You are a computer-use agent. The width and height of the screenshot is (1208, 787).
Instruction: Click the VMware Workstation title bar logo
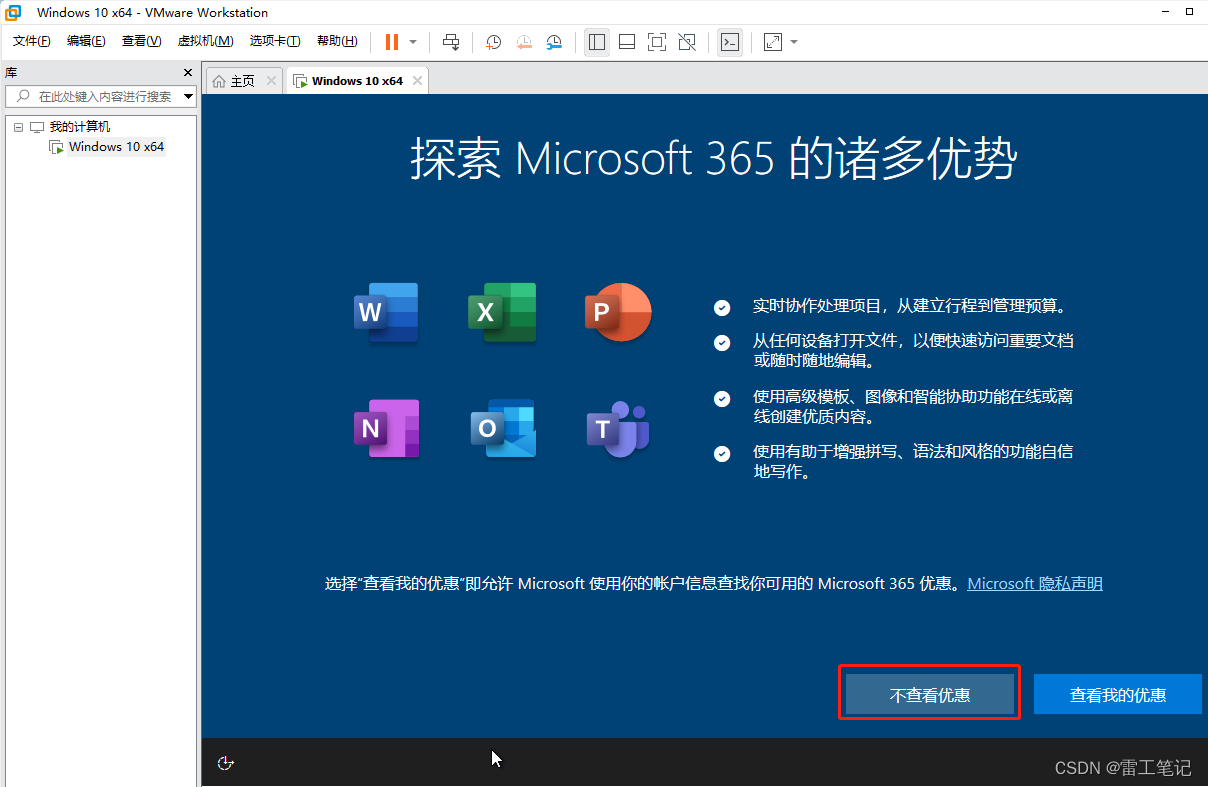[x=14, y=12]
